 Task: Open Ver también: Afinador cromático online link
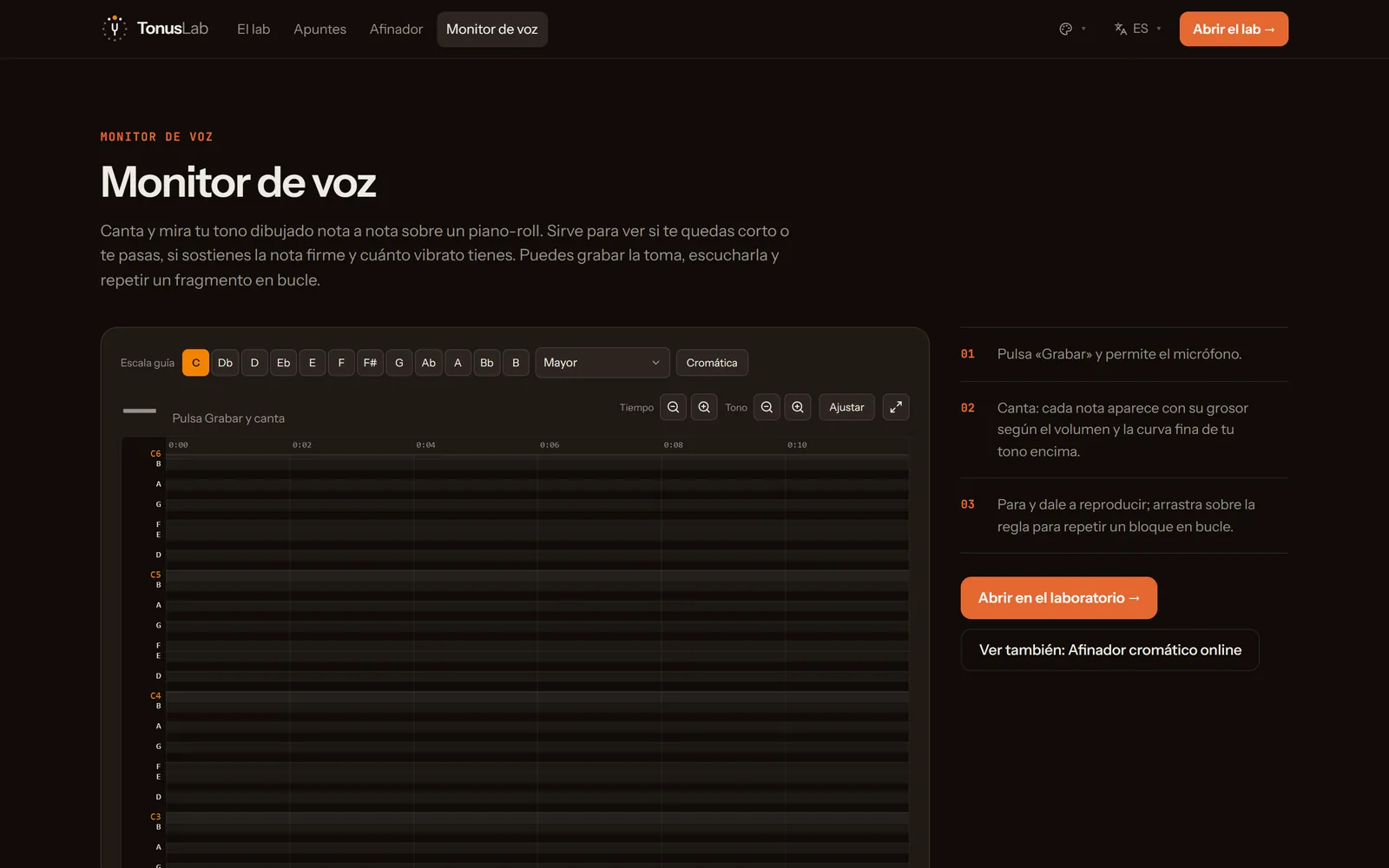point(1109,650)
